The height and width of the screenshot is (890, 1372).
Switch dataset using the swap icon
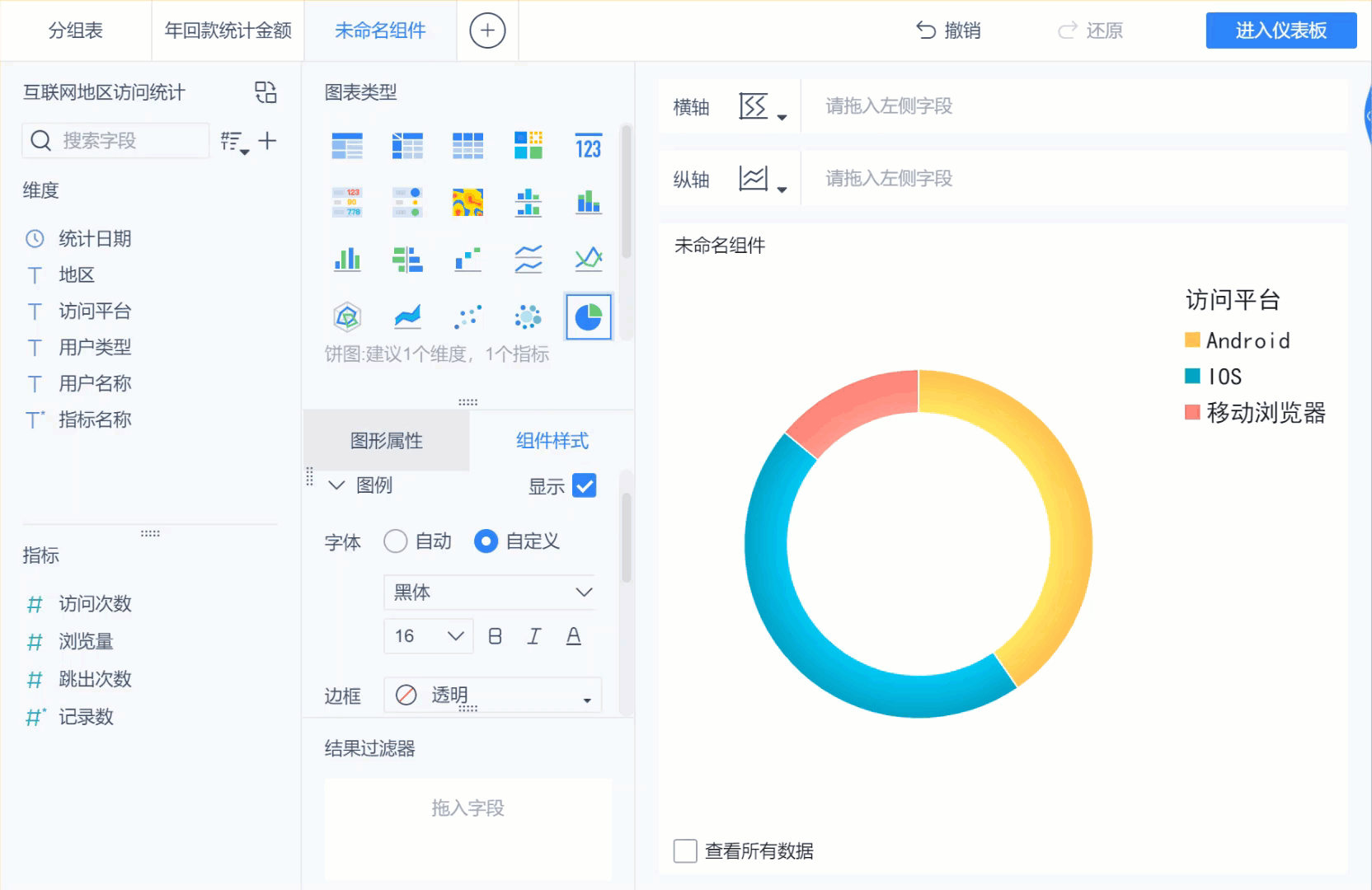(265, 92)
